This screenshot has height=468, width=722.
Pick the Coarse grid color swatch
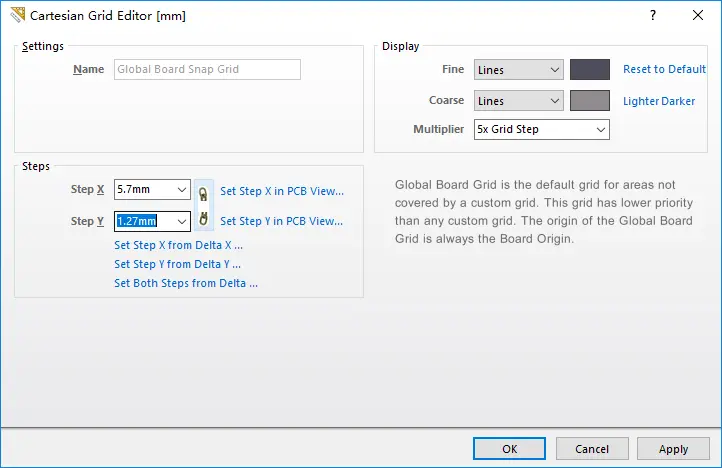click(x=590, y=101)
